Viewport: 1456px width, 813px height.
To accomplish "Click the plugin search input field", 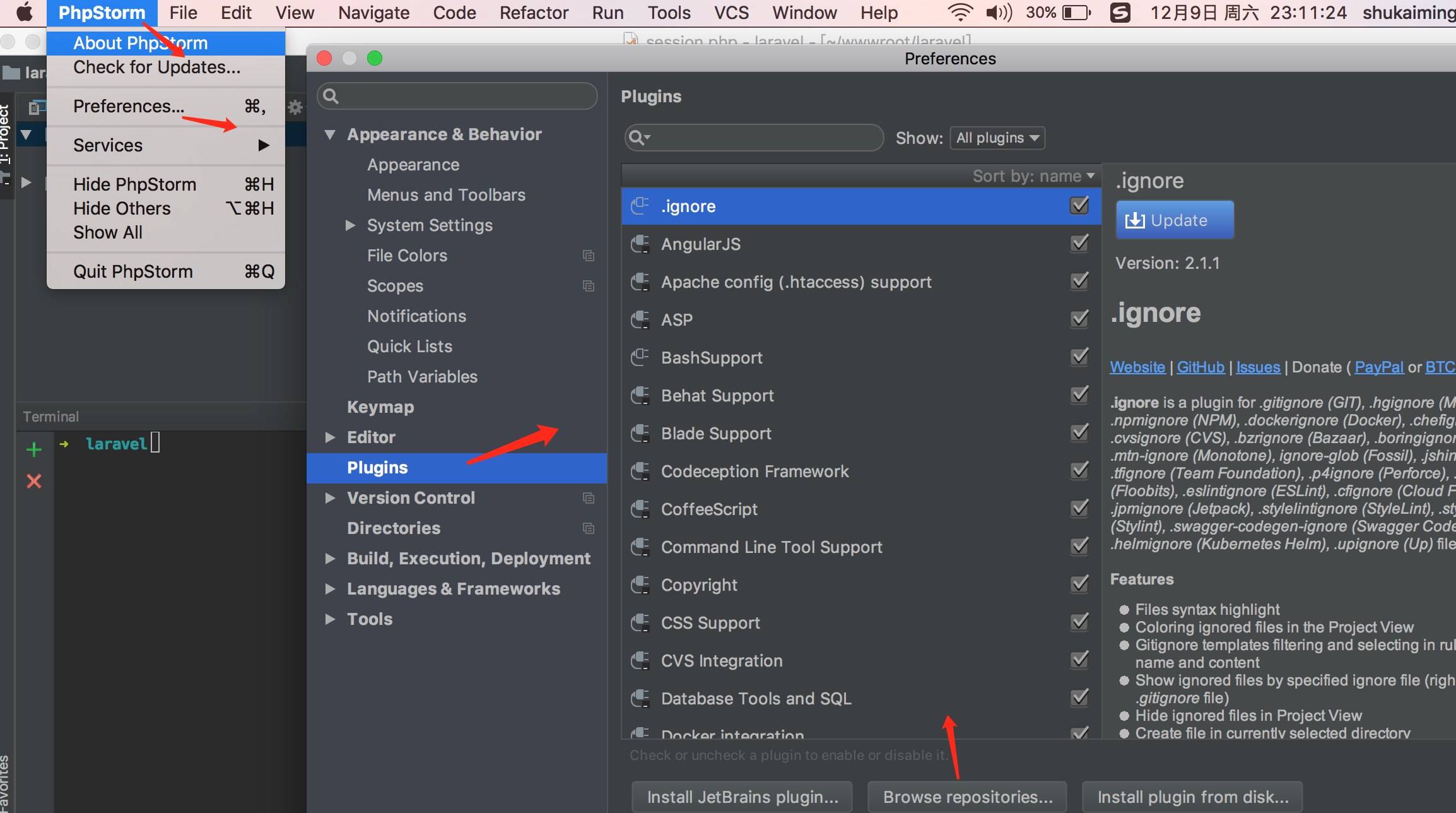I will 749,137.
